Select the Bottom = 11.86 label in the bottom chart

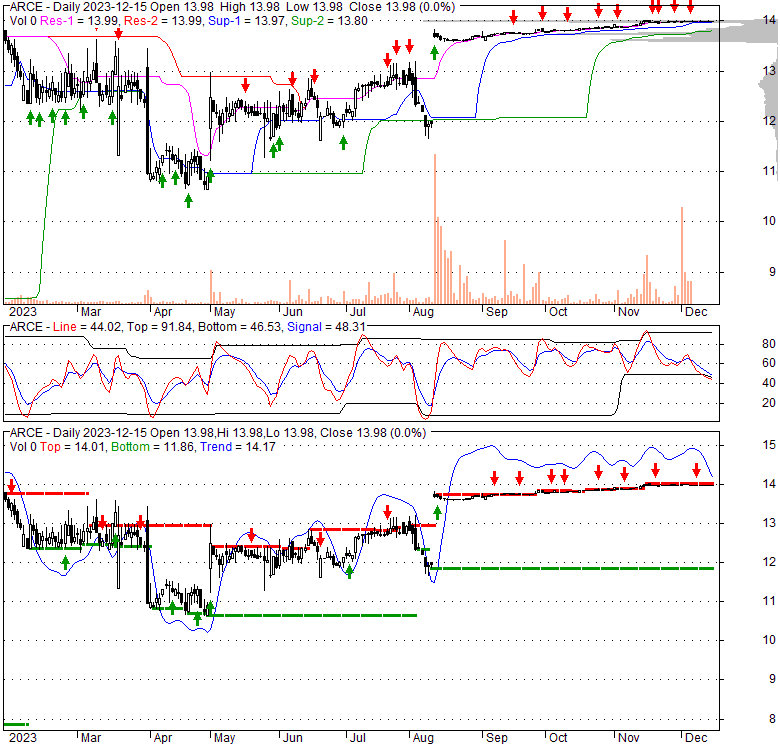click(152, 447)
